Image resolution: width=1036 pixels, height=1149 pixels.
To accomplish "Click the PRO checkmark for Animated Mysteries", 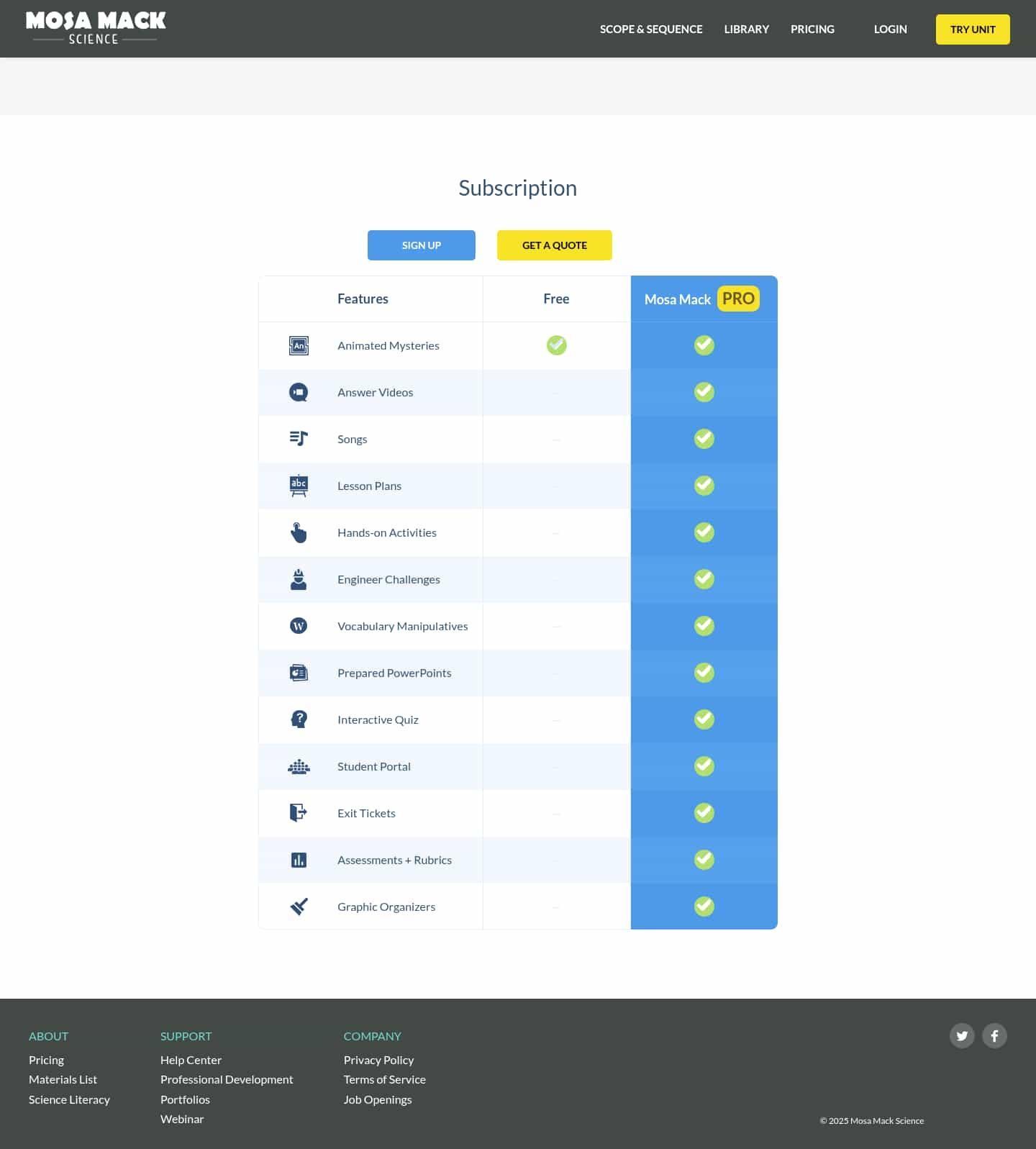I will (704, 345).
